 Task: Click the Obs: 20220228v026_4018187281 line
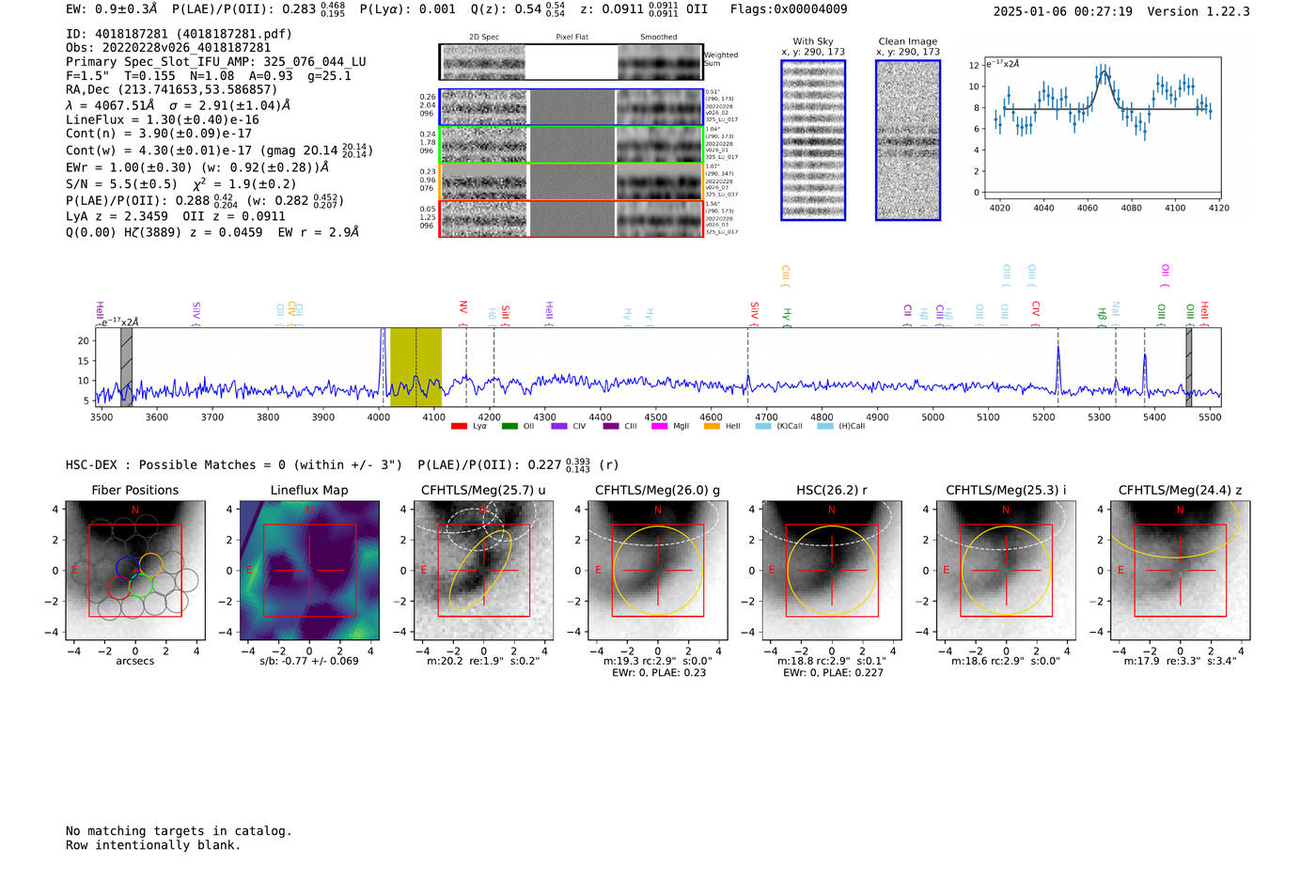168,48
